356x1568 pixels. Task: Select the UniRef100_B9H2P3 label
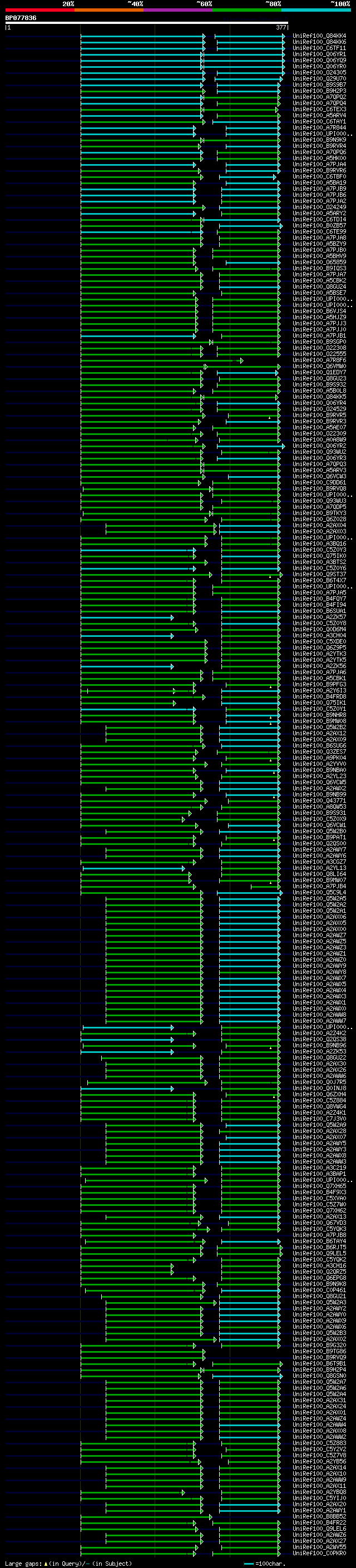[319, 91]
